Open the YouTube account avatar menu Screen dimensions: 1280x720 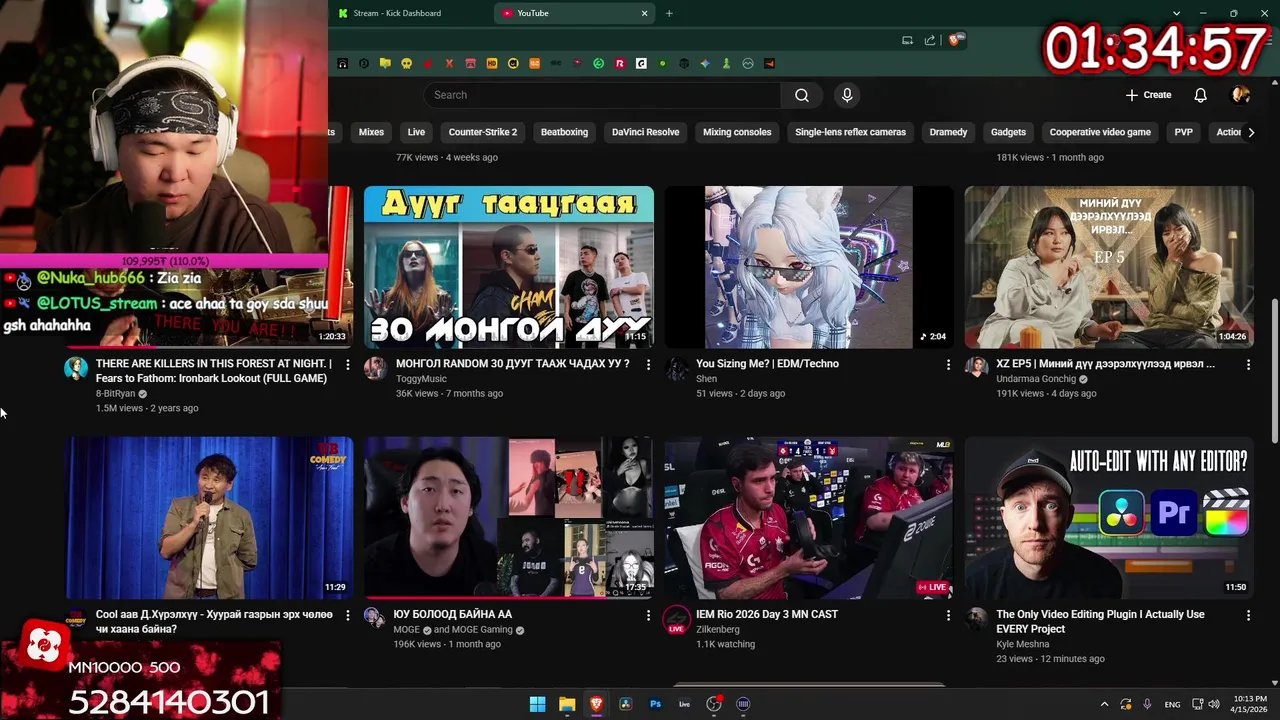(1241, 95)
